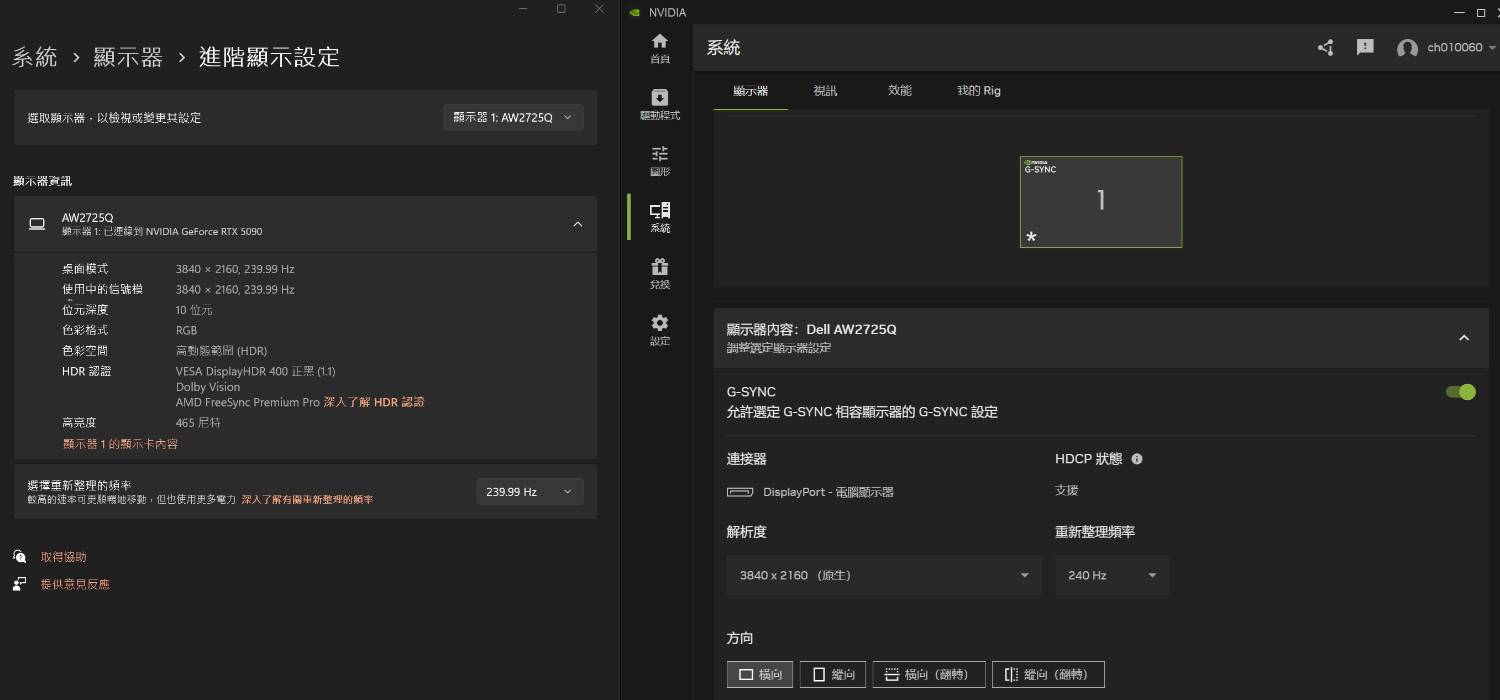The width and height of the screenshot is (1500, 700).
Task: Open 設定 settings in NVIDIA sidebar
Action: pyautogui.click(x=660, y=329)
